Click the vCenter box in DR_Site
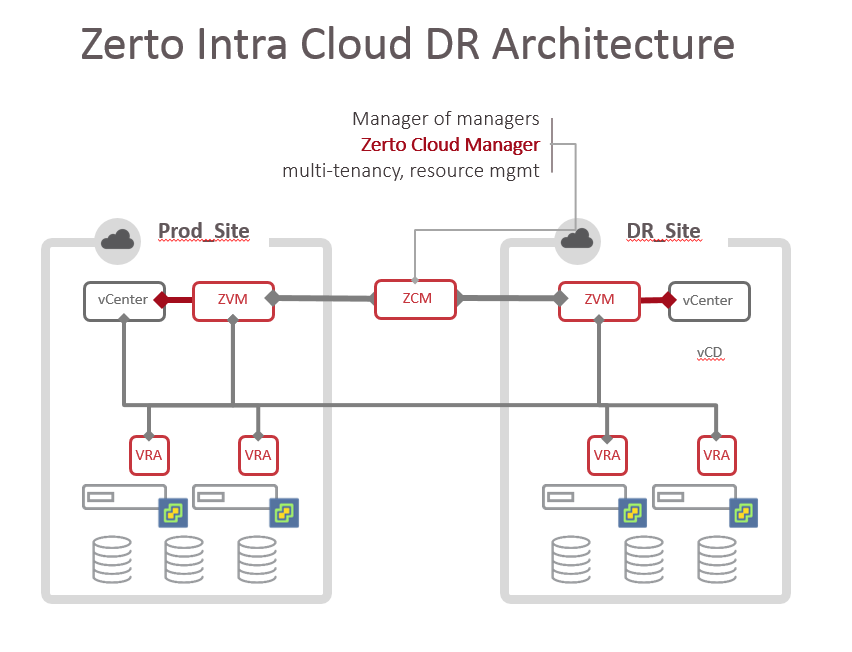Viewport: 852px width, 652px height. [x=709, y=301]
